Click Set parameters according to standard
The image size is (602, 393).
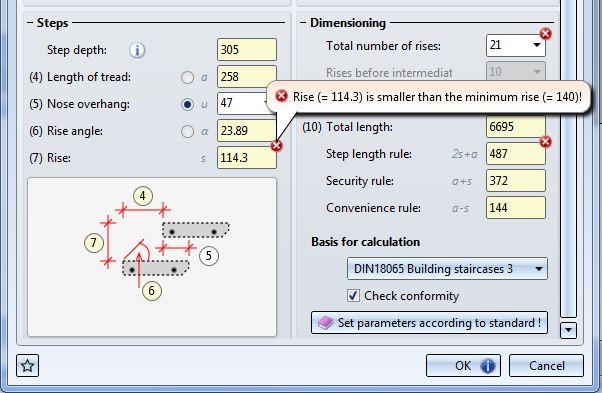(429, 323)
